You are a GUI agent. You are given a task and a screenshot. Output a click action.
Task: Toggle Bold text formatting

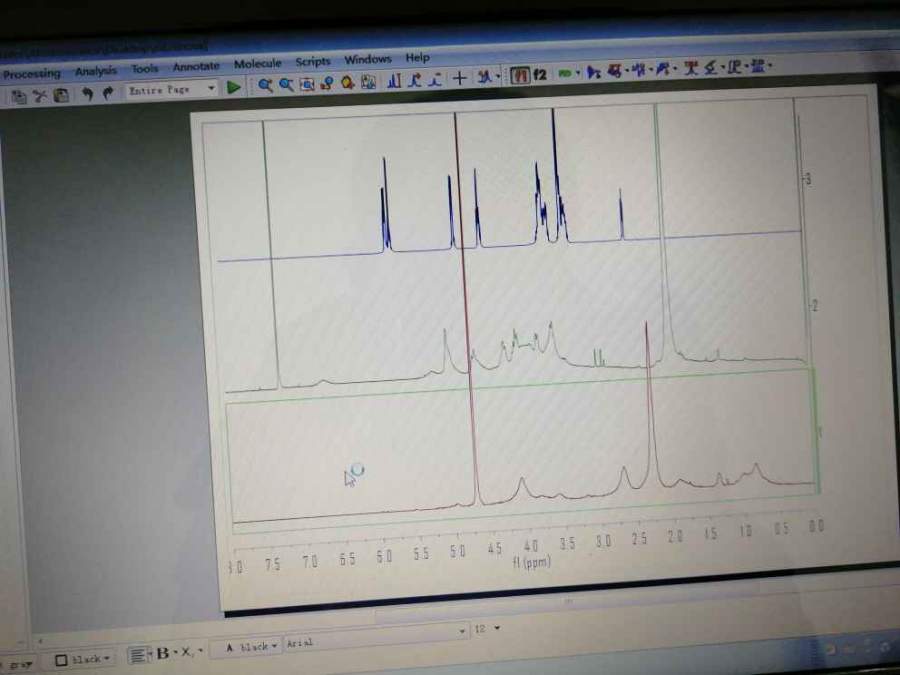[163, 653]
